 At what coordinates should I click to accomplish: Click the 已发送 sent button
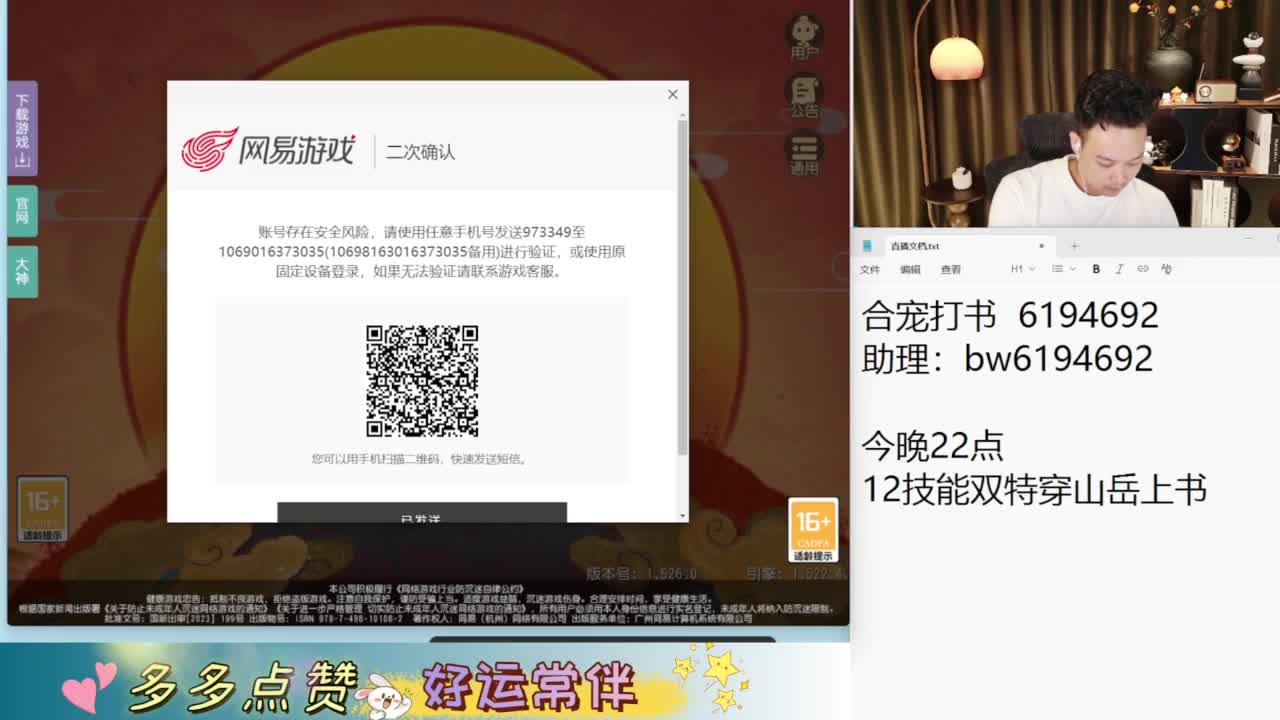[422, 512]
